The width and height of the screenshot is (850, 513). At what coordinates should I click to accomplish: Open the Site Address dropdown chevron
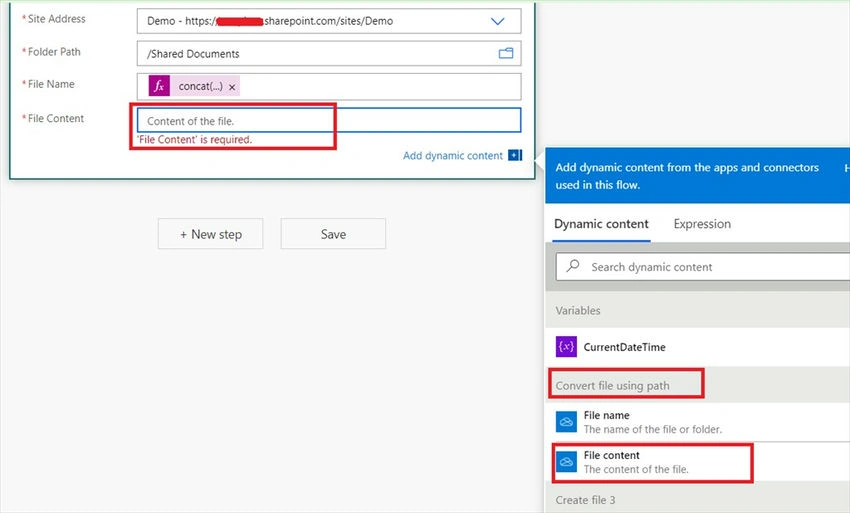coord(497,21)
